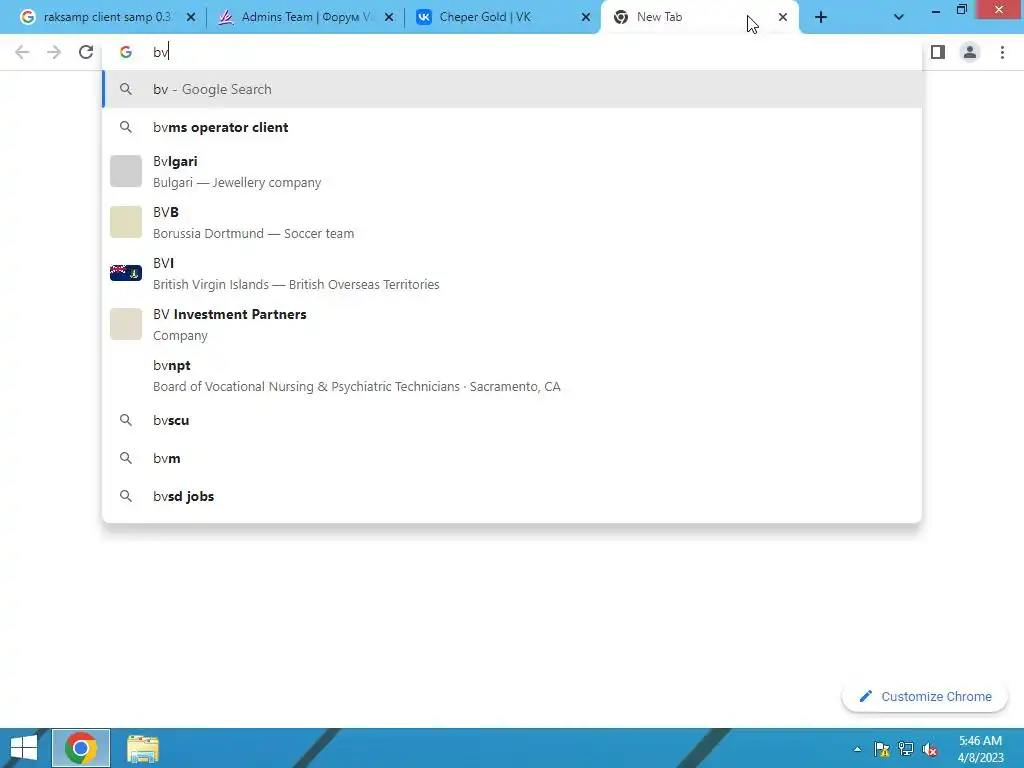Open a new tab with plus icon
1024x768 pixels.
click(x=821, y=18)
